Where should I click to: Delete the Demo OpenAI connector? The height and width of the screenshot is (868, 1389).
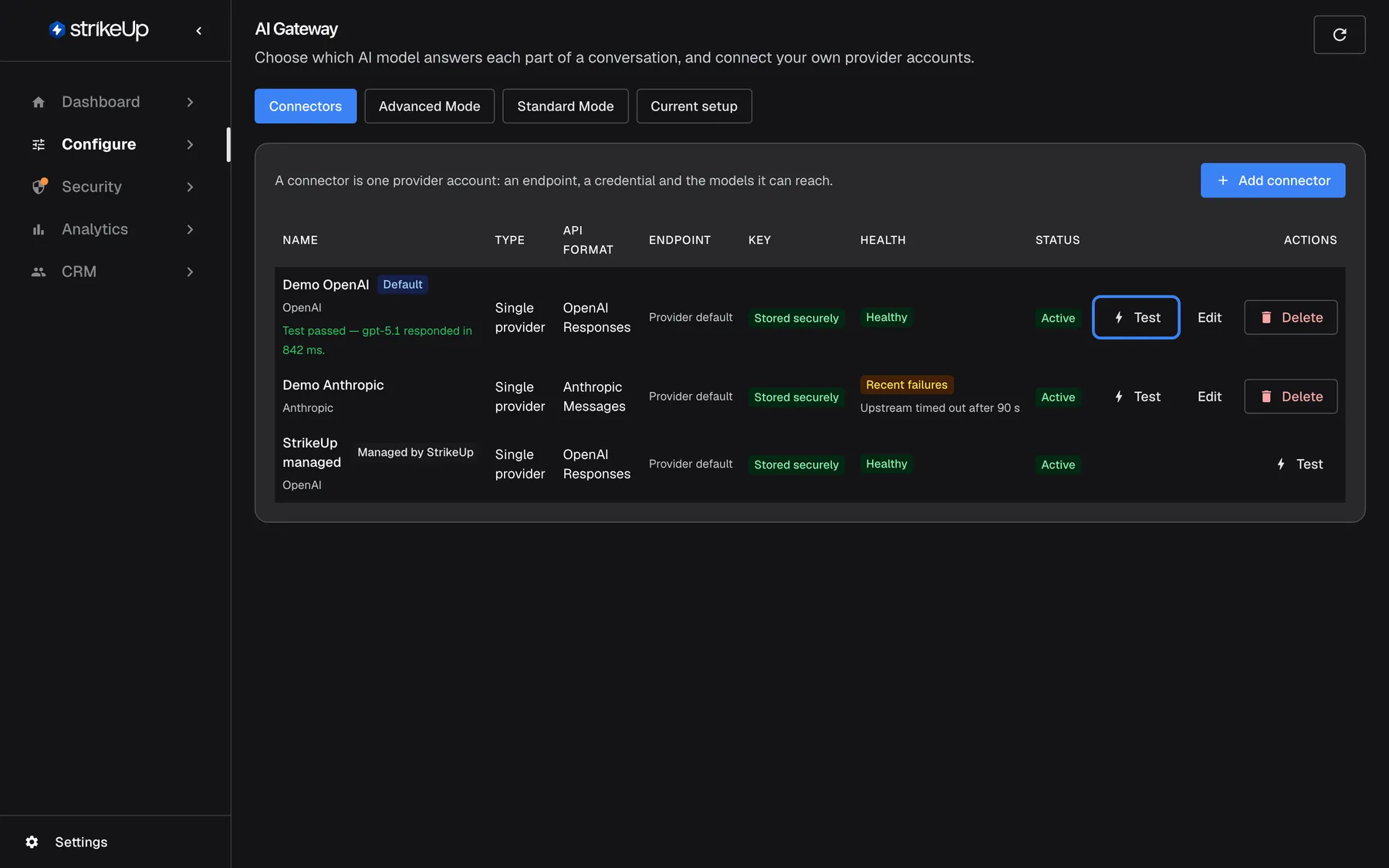point(1291,317)
